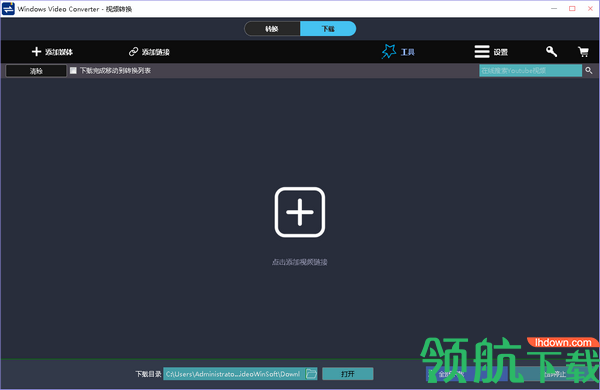Switch to the 下载 (Download) tab
The height and width of the screenshot is (390, 600).
point(328,29)
